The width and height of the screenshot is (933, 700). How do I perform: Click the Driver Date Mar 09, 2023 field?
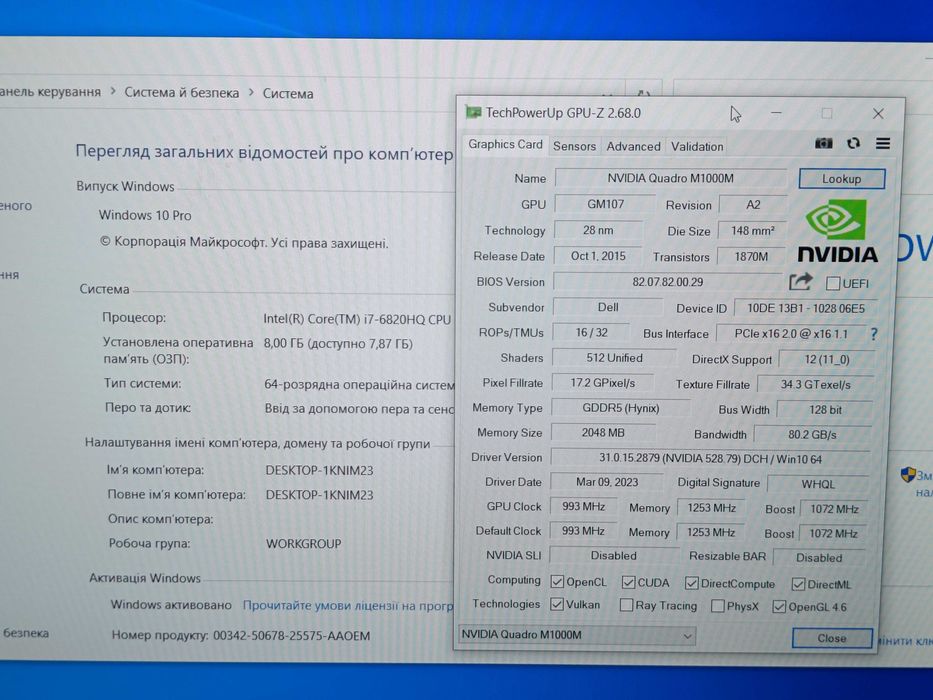(x=606, y=482)
